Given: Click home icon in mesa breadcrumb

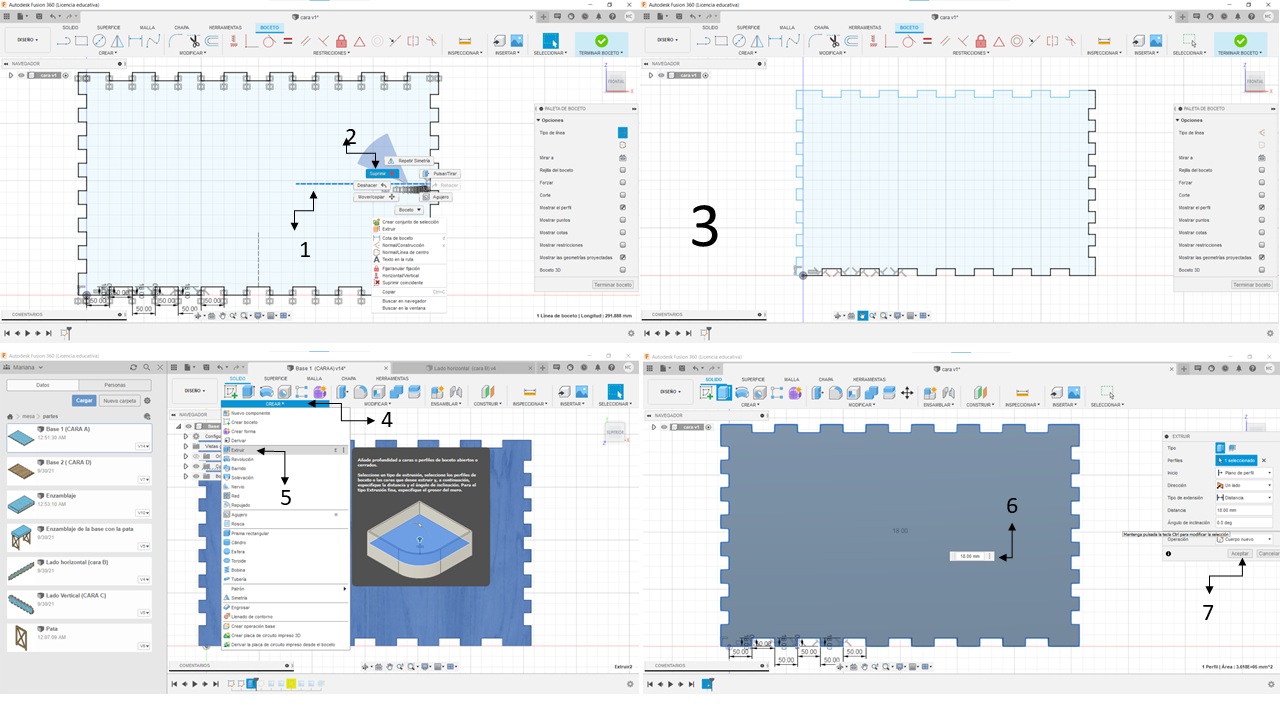Looking at the screenshot, I should (x=11, y=417).
